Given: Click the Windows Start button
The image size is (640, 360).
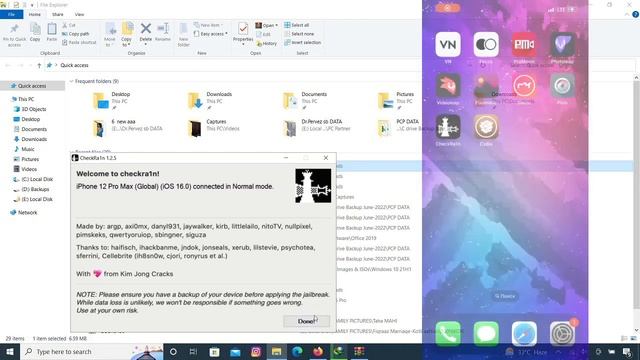Looking at the screenshot, I should [x=10, y=351].
